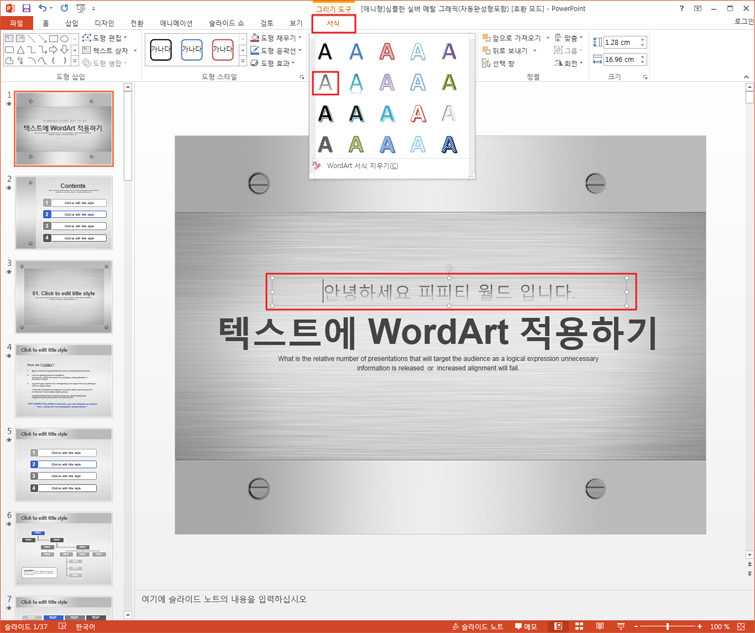Open 뒤로 보내기 (Send Backward) dropdown
Viewport: 755px width, 633px height.
[x=509, y=51]
